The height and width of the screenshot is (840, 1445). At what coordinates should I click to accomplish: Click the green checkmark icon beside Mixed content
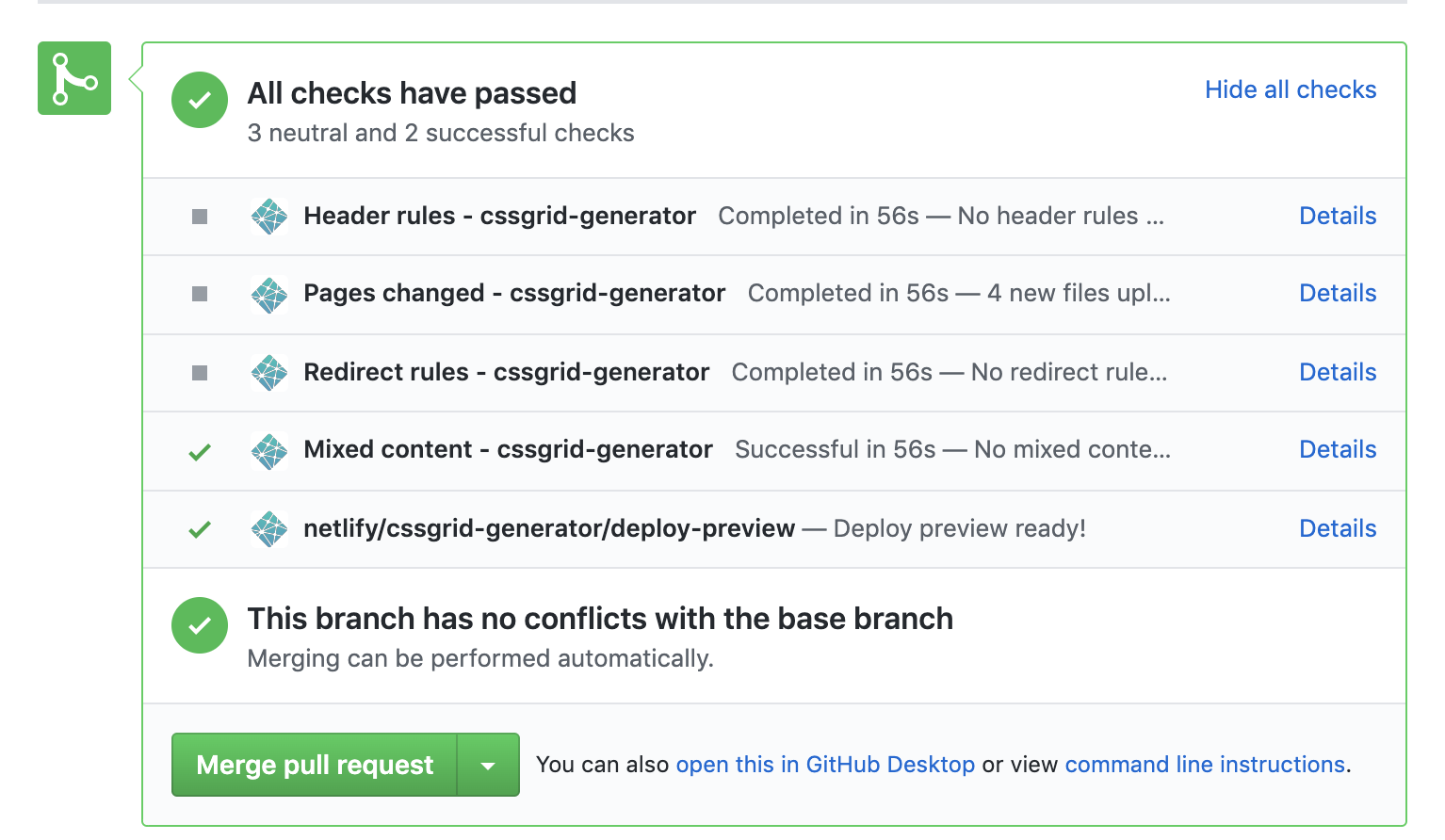199,451
